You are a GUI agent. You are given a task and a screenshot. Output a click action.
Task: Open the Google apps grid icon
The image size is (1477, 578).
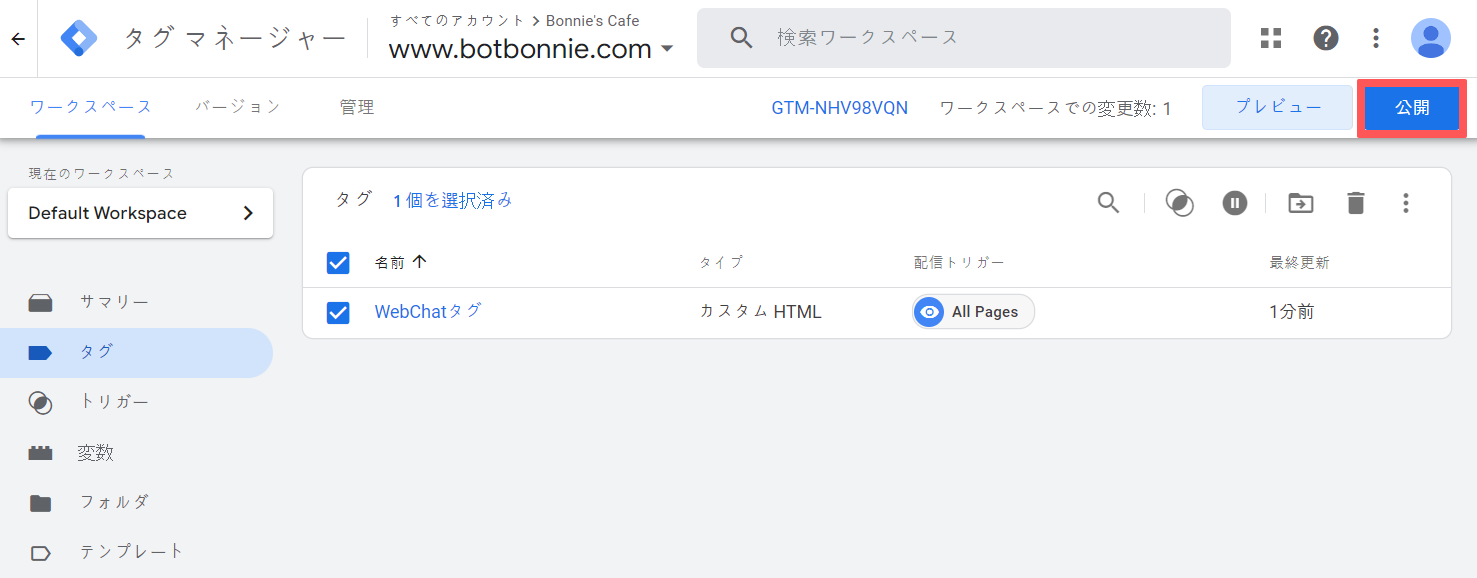coord(1271,38)
